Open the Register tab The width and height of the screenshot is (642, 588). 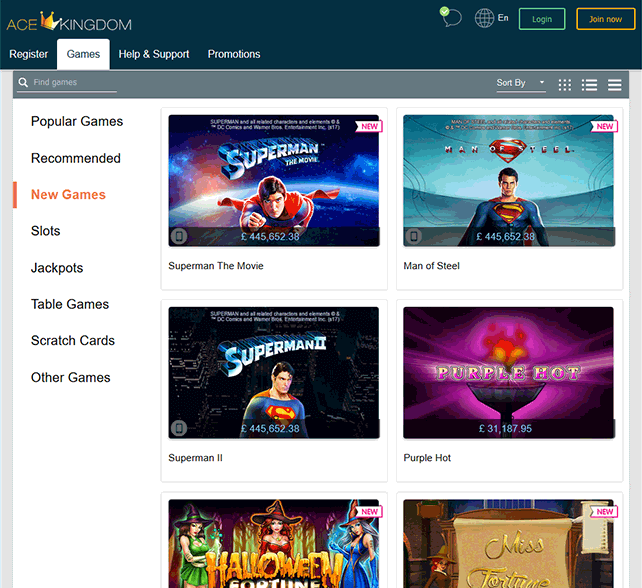[x=29, y=54]
